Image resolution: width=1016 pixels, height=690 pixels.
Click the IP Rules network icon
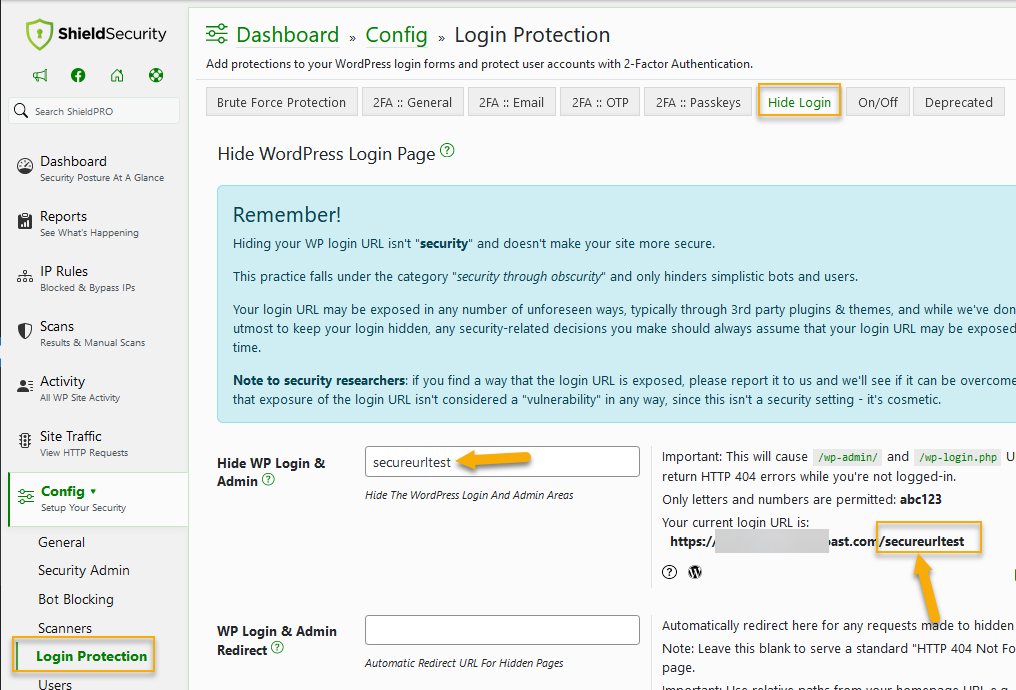point(25,277)
